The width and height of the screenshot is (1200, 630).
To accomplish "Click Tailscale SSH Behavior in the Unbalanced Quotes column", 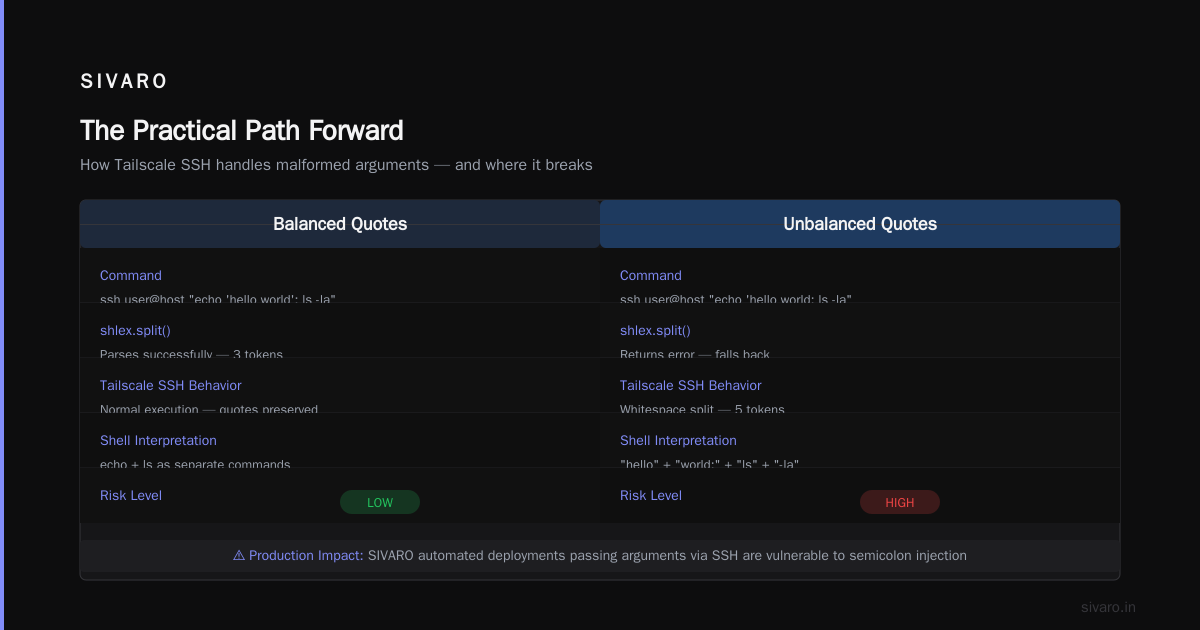I will coord(691,385).
